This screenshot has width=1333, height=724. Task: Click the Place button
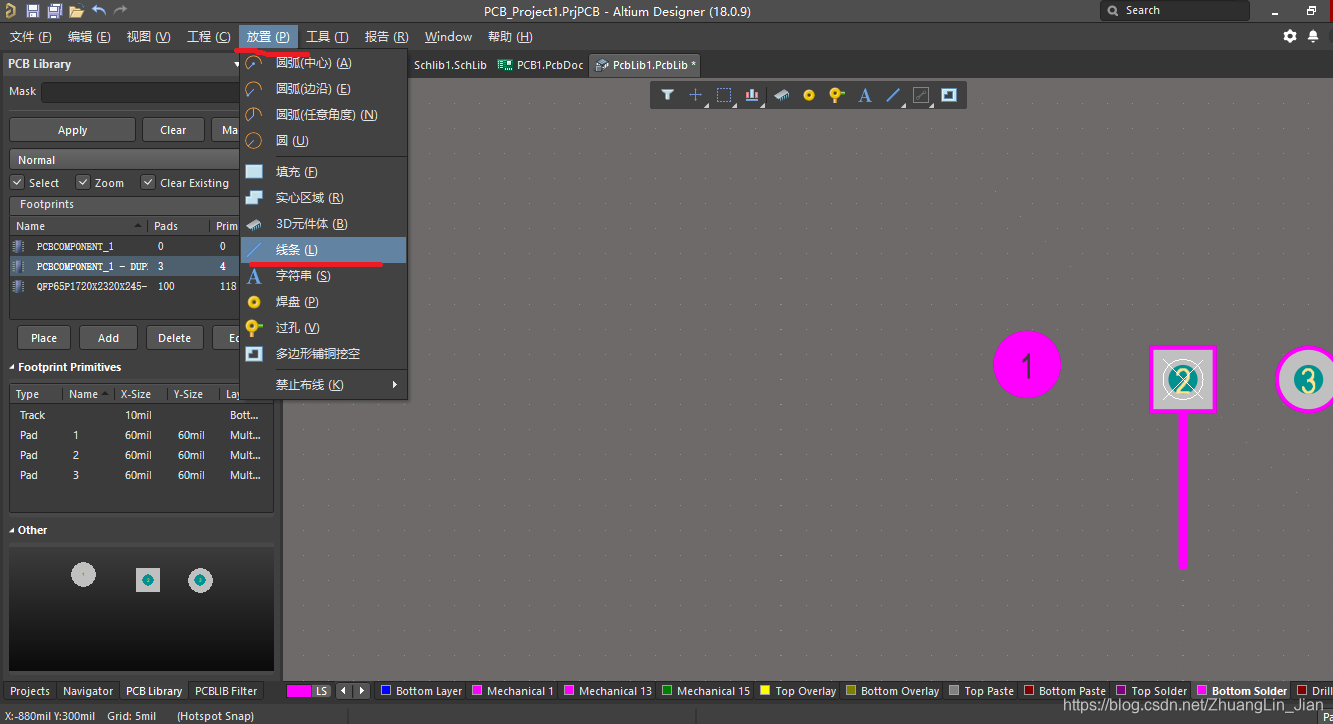coord(44,338)
